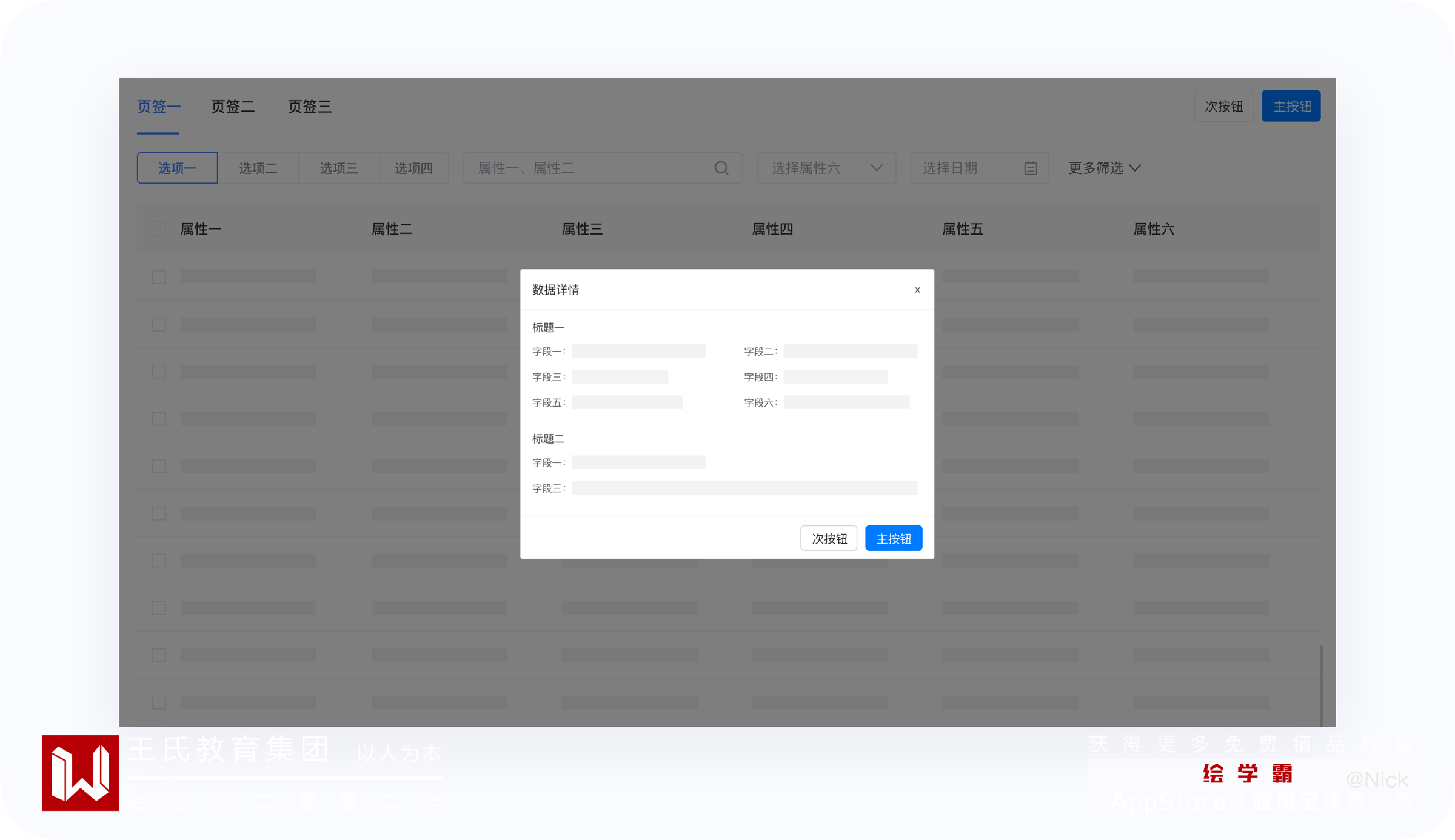The image size is (1455, 840).
Task: Expand 更多筛选 filters
Action: pyautogui.click(x=1096, y=168)
